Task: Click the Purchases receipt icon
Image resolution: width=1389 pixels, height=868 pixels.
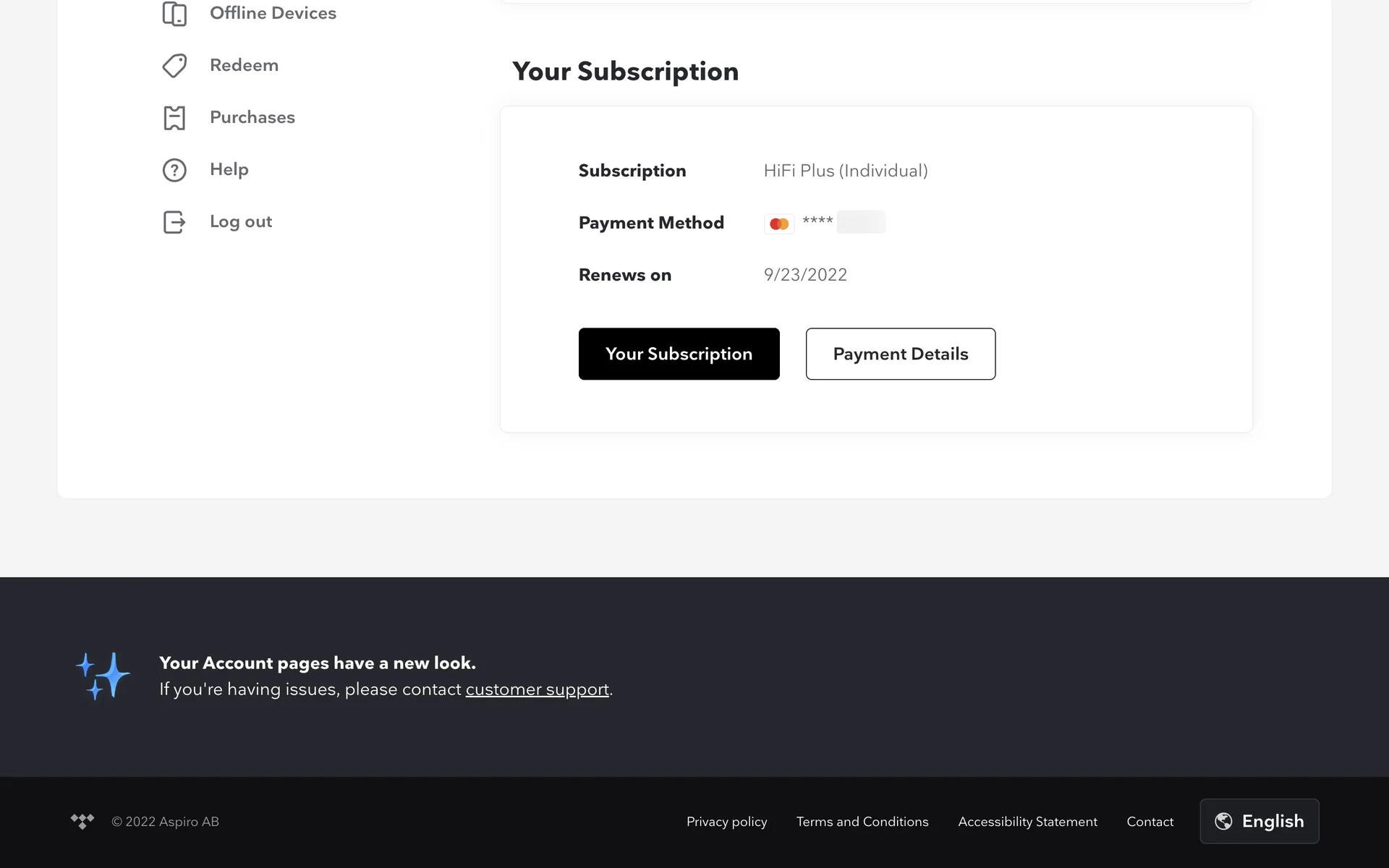Action: coord(174,118)
